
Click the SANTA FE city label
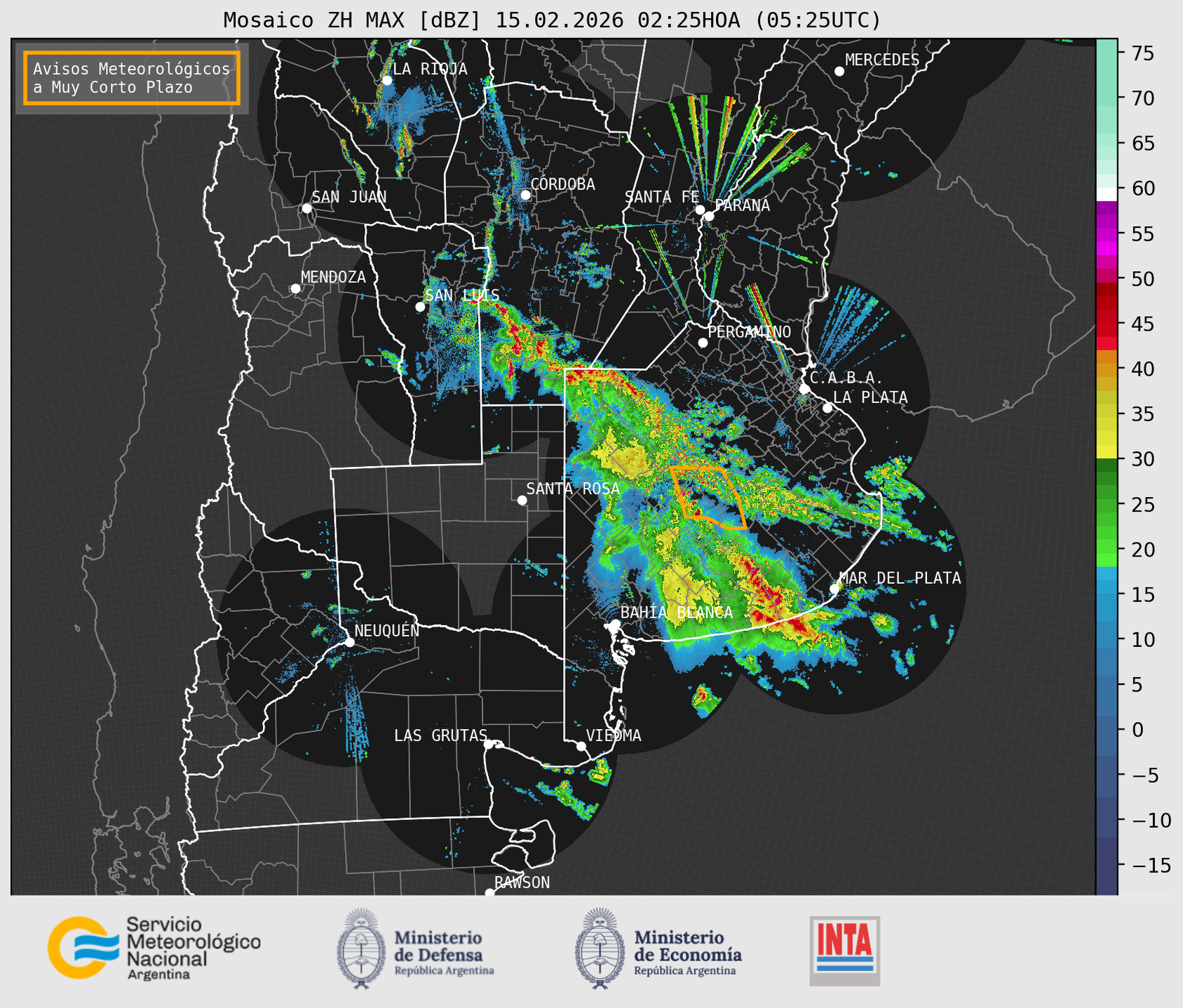tap(662, 197)
